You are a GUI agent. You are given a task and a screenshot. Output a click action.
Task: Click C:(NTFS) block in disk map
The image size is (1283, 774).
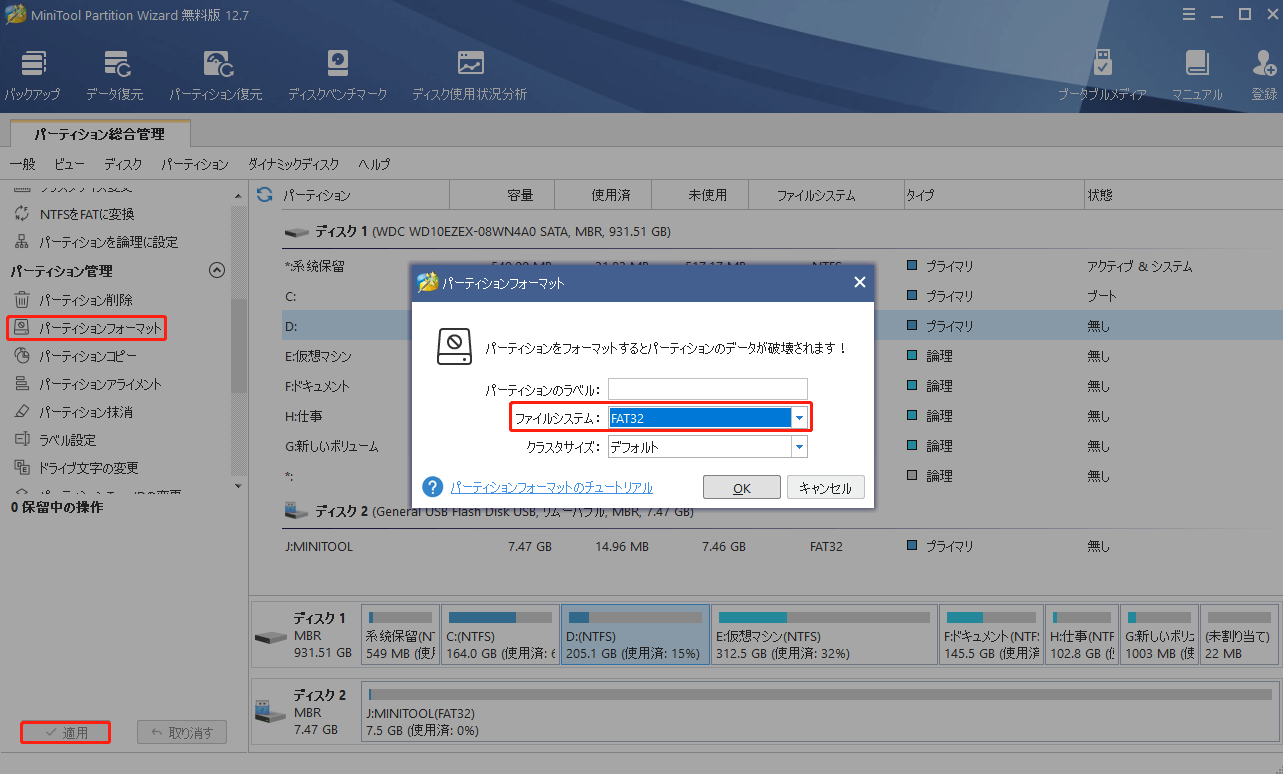(500, 634)
